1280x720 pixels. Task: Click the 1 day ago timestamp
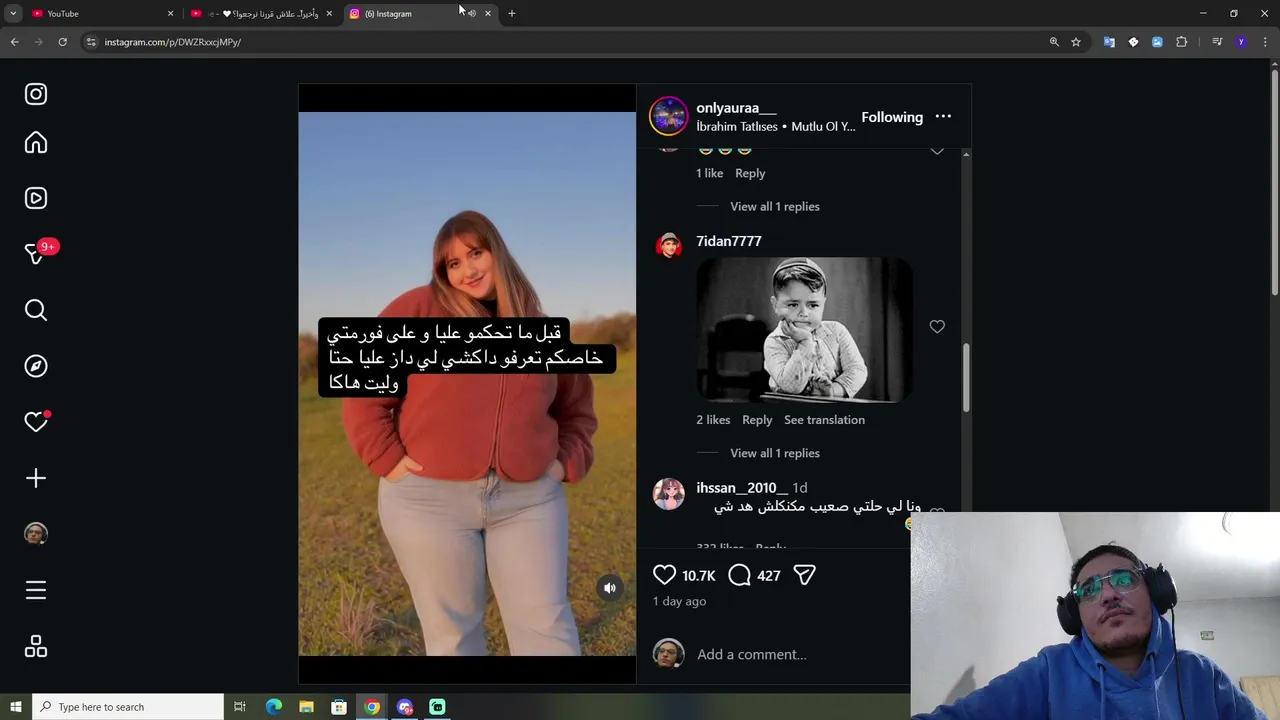[x=680, y=601]
